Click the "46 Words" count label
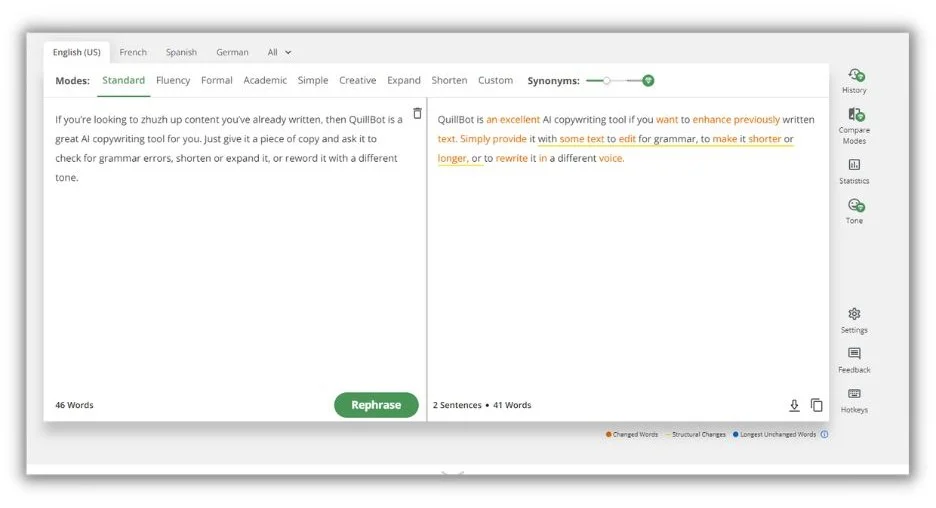The height and width of the screenshot is (508, 936). [75, 405]
